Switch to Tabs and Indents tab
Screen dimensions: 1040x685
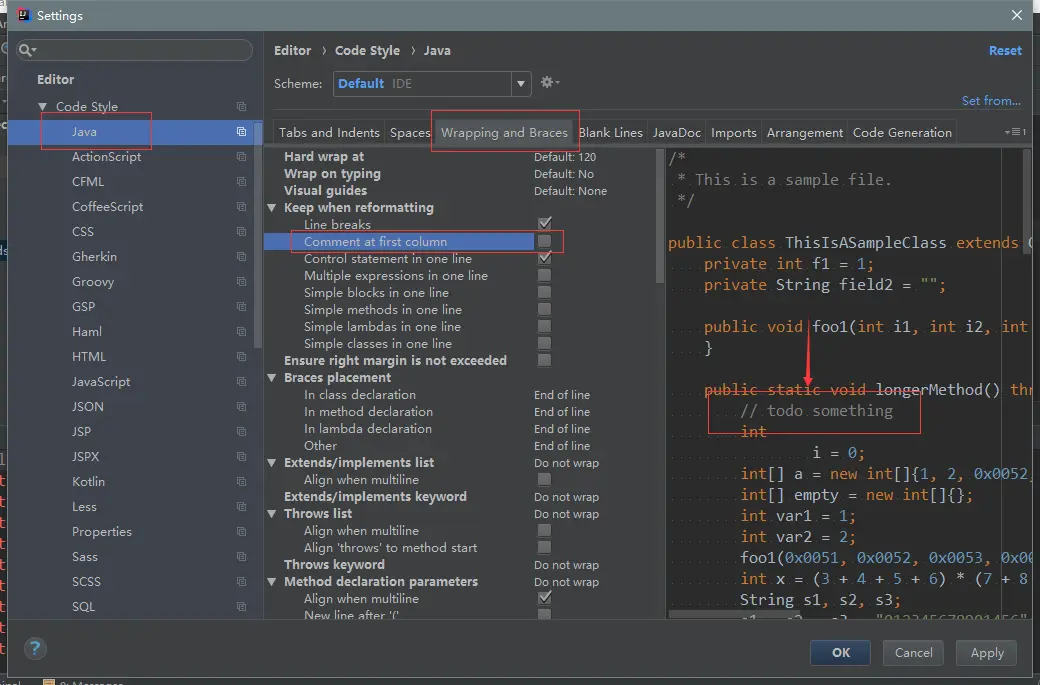329,132
